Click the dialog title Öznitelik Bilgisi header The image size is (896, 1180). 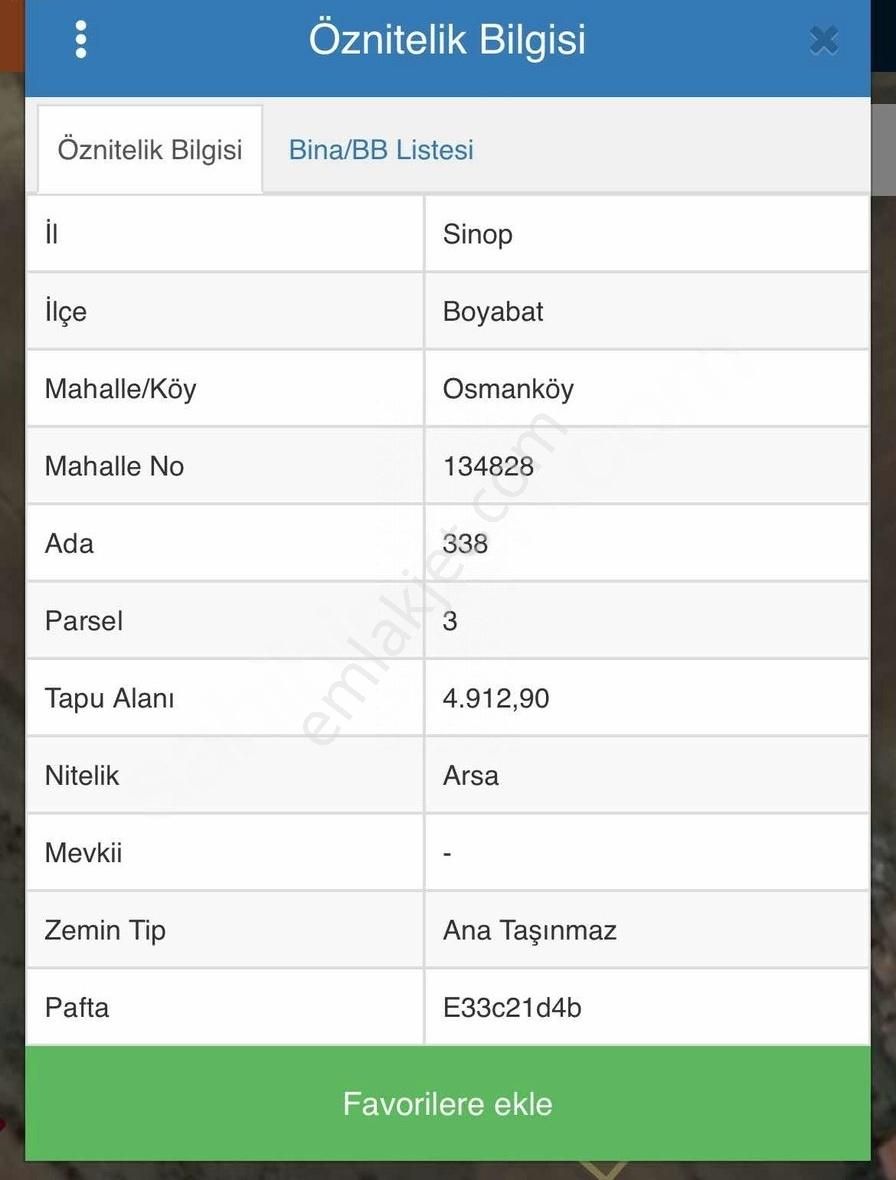coord(447,39)
